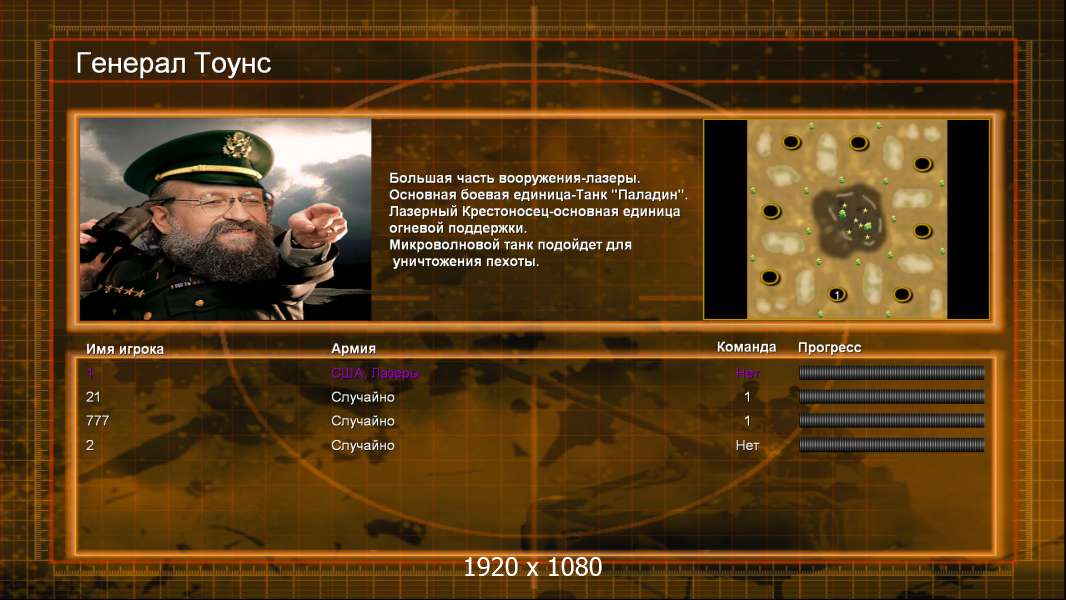Click team value "Нет" in purple row
This screenshot has height=600, width=1066.
tap(747, 372)
